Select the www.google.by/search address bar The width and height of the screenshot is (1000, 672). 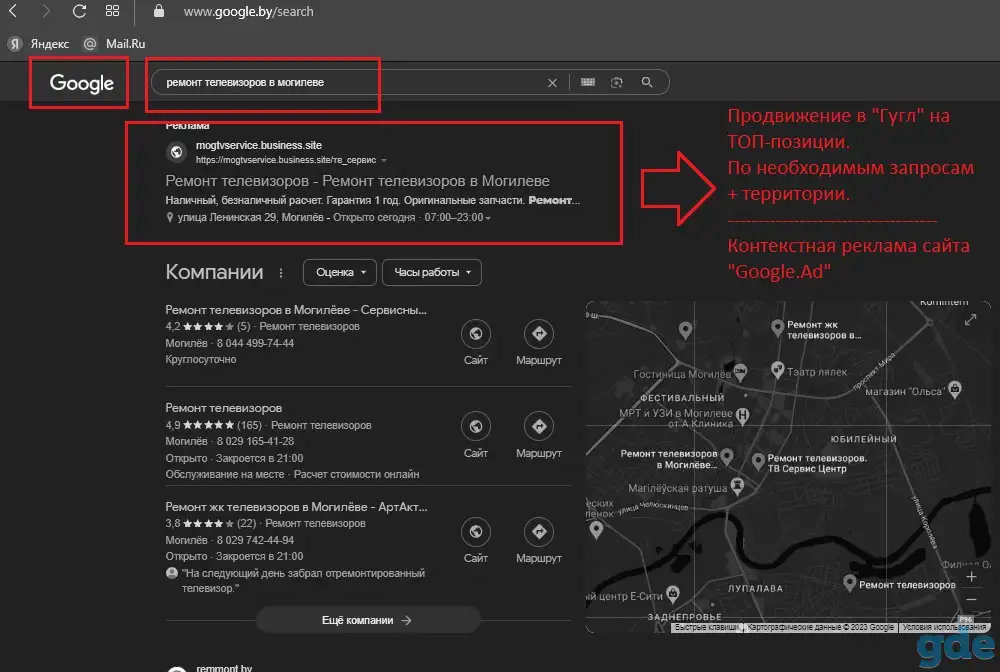[x=249, y=11]
